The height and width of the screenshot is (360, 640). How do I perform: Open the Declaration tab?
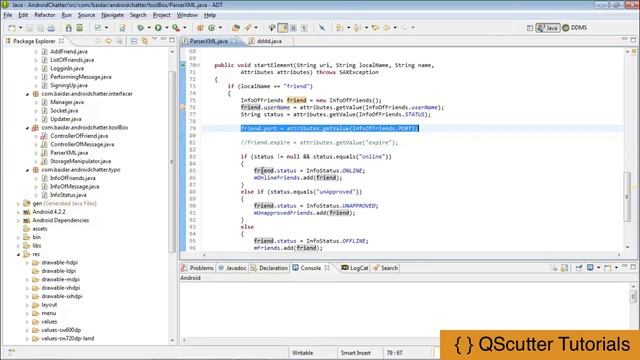[x=269, y=268]
